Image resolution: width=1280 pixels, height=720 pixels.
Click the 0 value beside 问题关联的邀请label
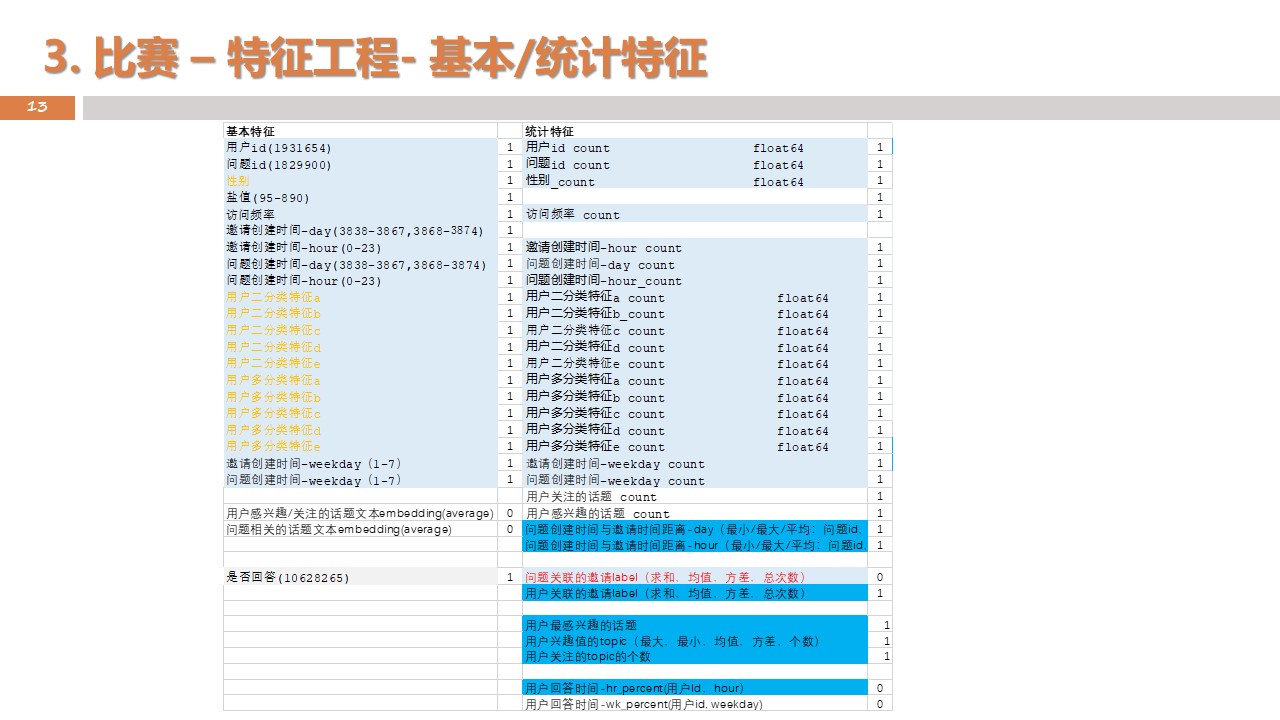pos(880,577)
